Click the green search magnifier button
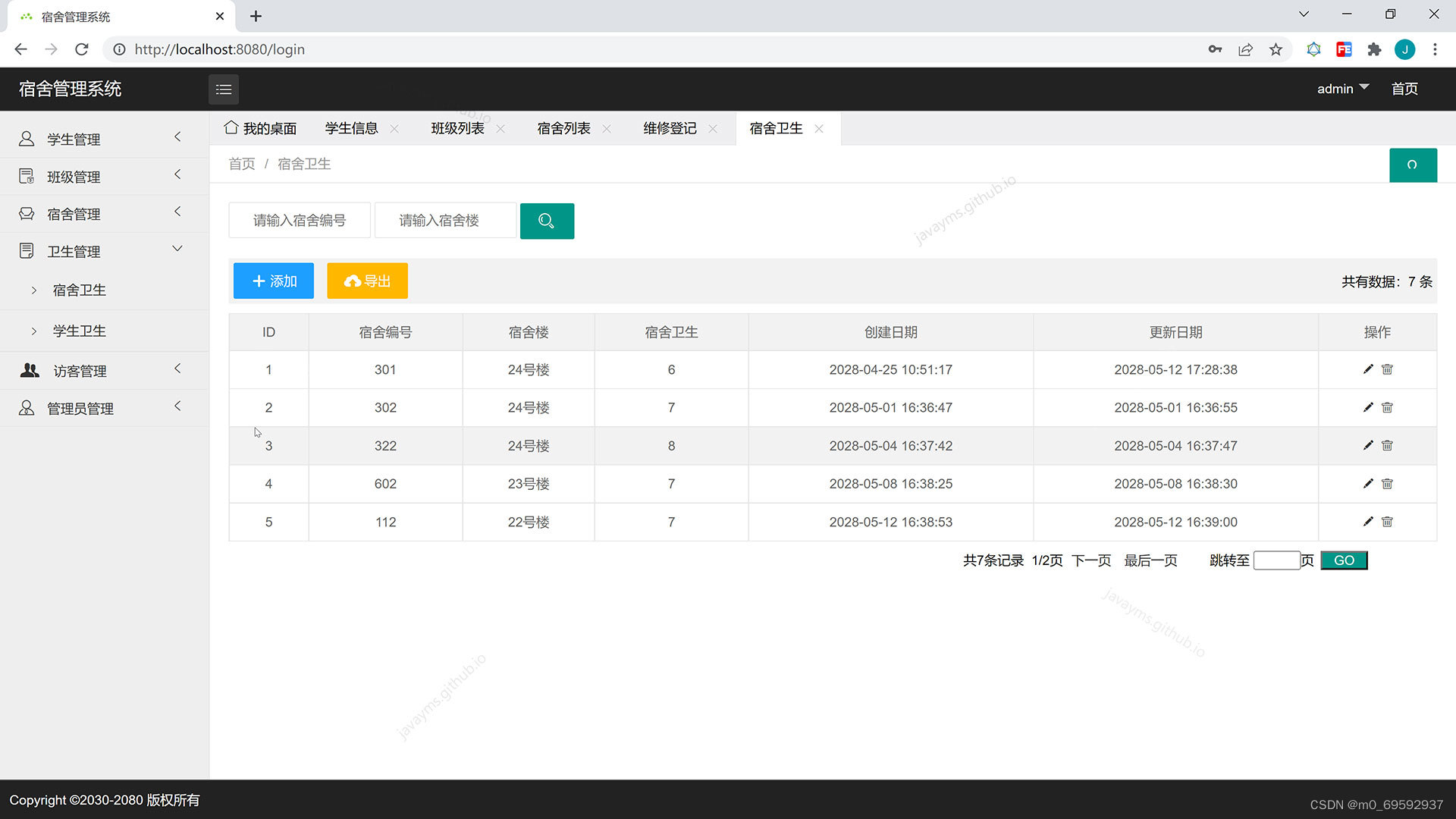This screenshot has width=1456, height=819. (547, 221)
